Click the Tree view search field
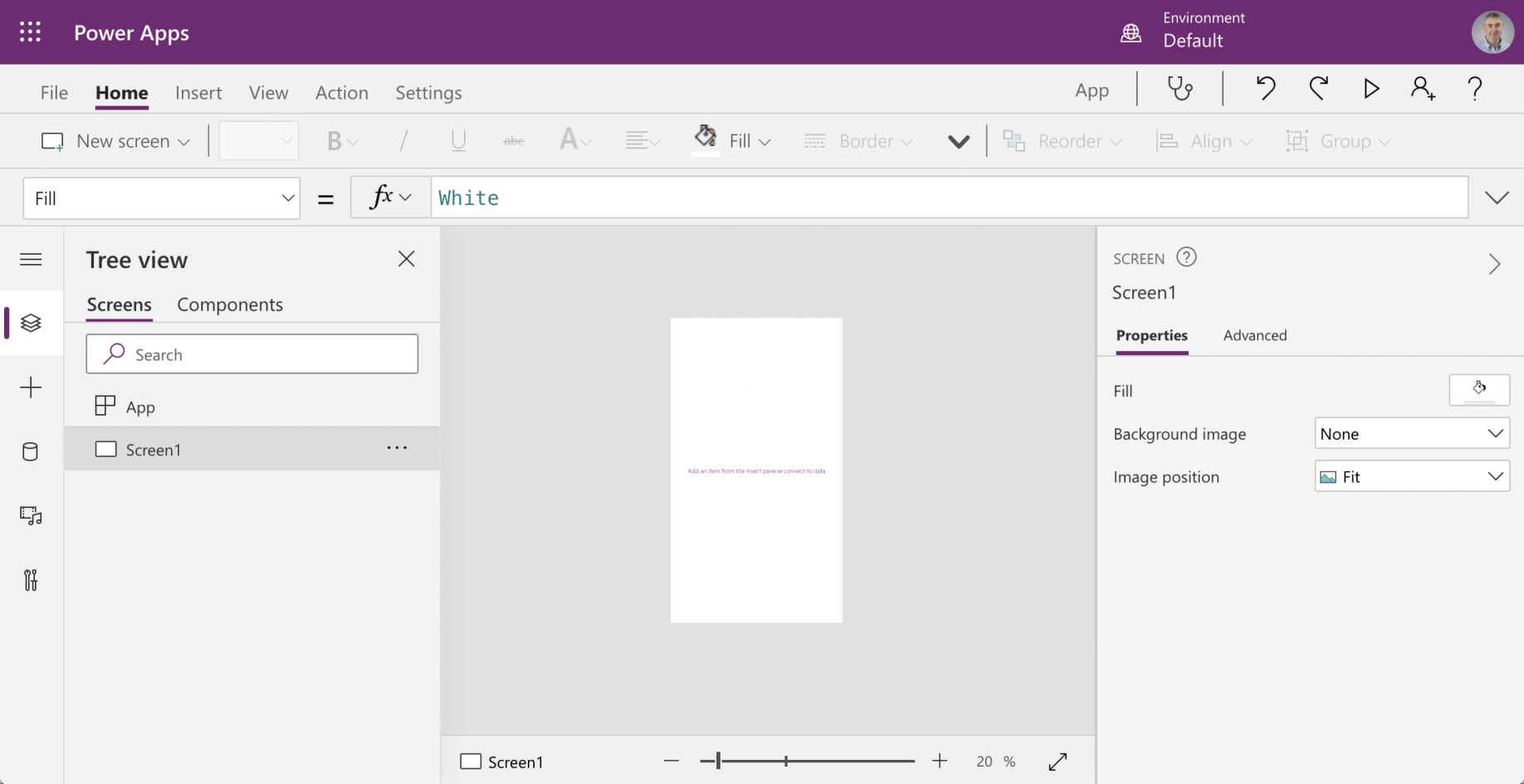The height and width of the screenshot is (784, 1524). click(252, 355)
